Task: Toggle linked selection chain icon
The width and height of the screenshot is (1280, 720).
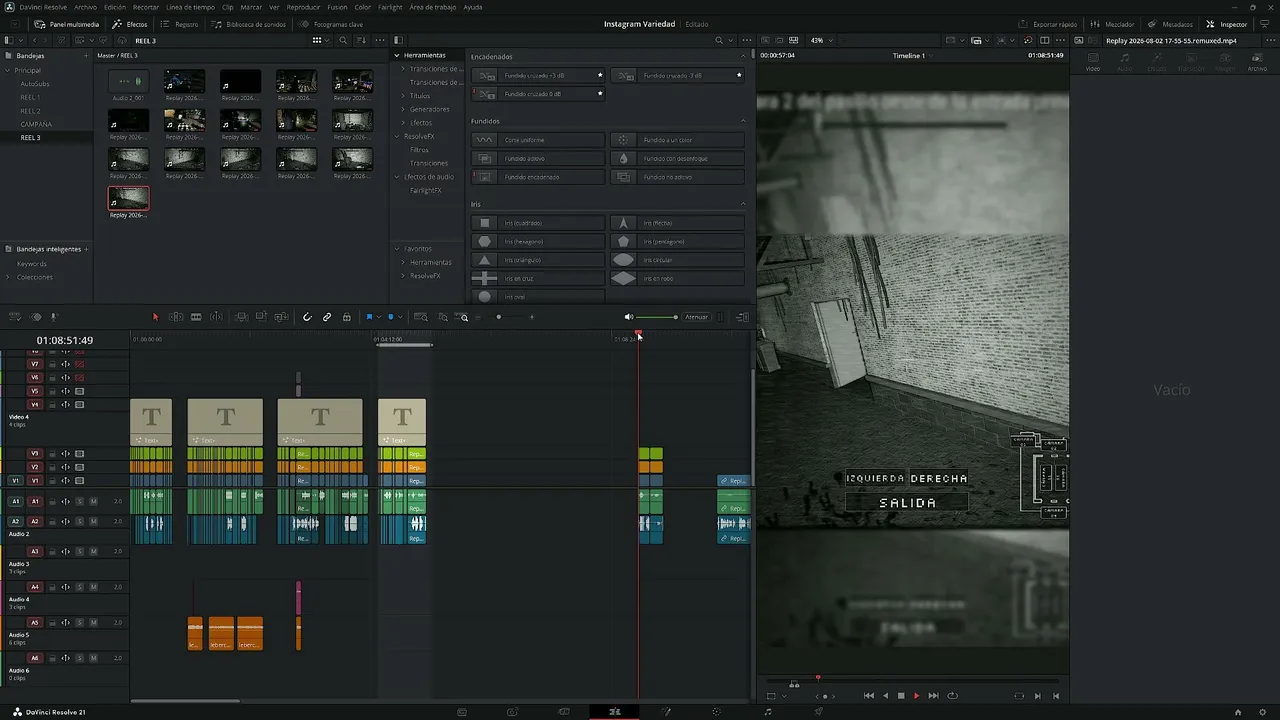Action: pyautogui.click(x=327, y=317)
